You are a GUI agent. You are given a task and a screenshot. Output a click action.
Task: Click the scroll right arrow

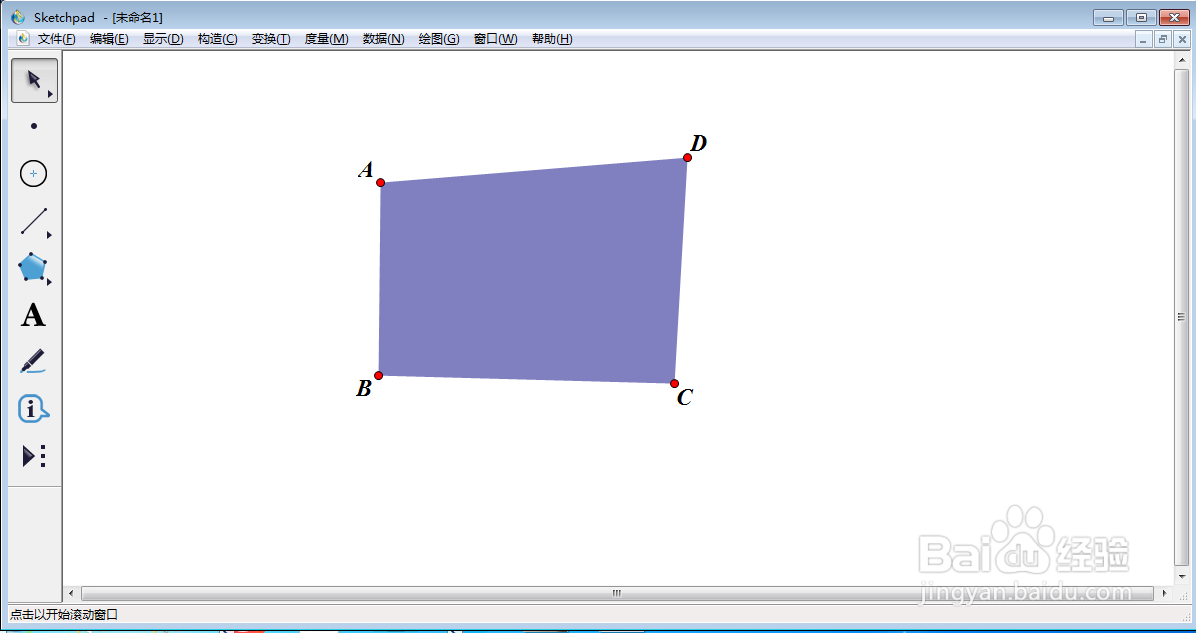coord(1164,593)
